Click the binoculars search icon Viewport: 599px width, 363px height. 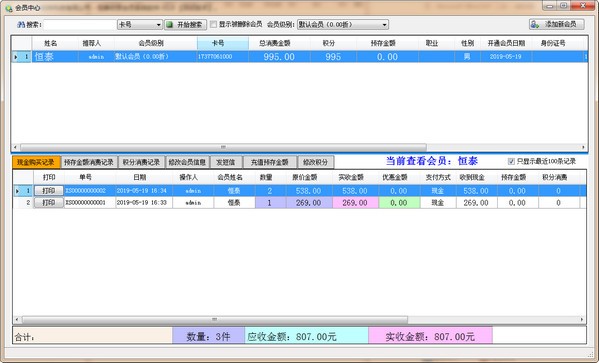(21, 25)
